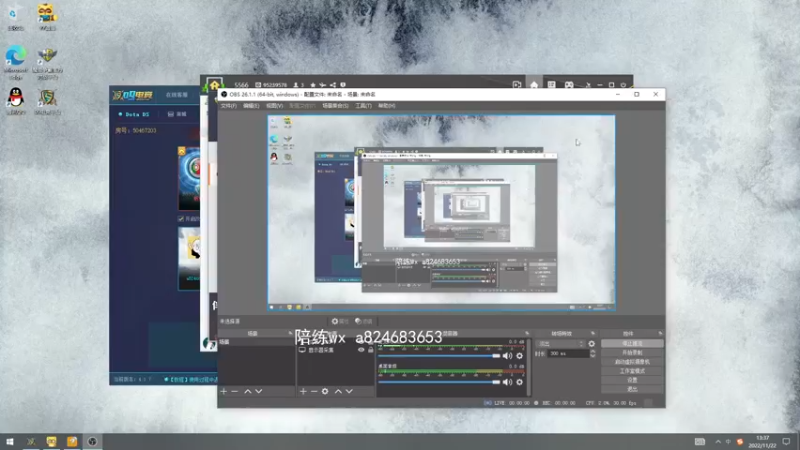Mute the upper mixer channel speaker icon
800x450 pixels.
pyautogui.click(x=507, y=356)
